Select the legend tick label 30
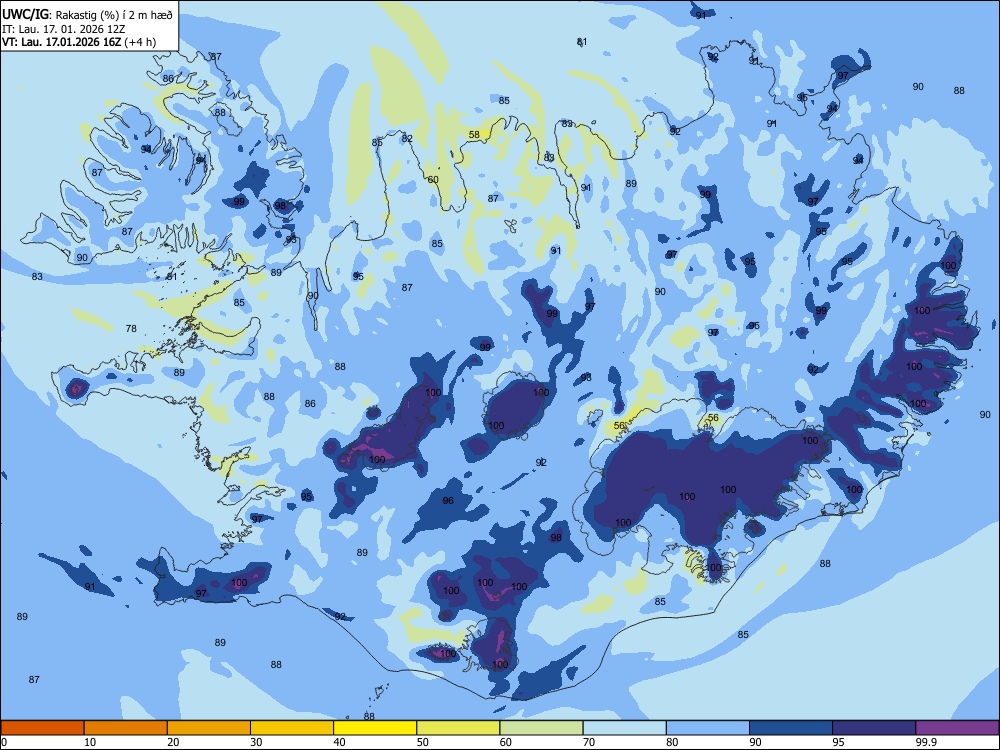The width and height of the screenshot is (1000, 750). coord(256,742)
